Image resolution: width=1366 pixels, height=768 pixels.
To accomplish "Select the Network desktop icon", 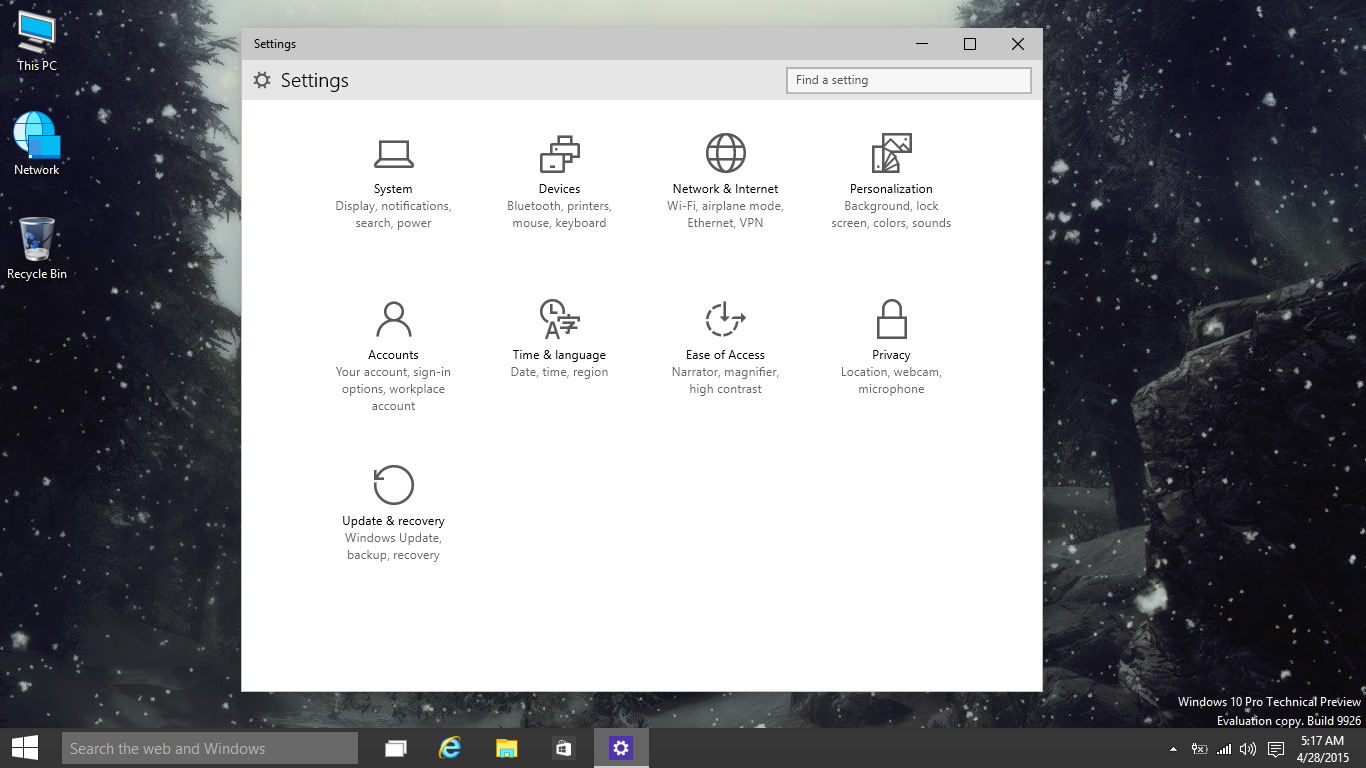I will [x=37, y=145].
